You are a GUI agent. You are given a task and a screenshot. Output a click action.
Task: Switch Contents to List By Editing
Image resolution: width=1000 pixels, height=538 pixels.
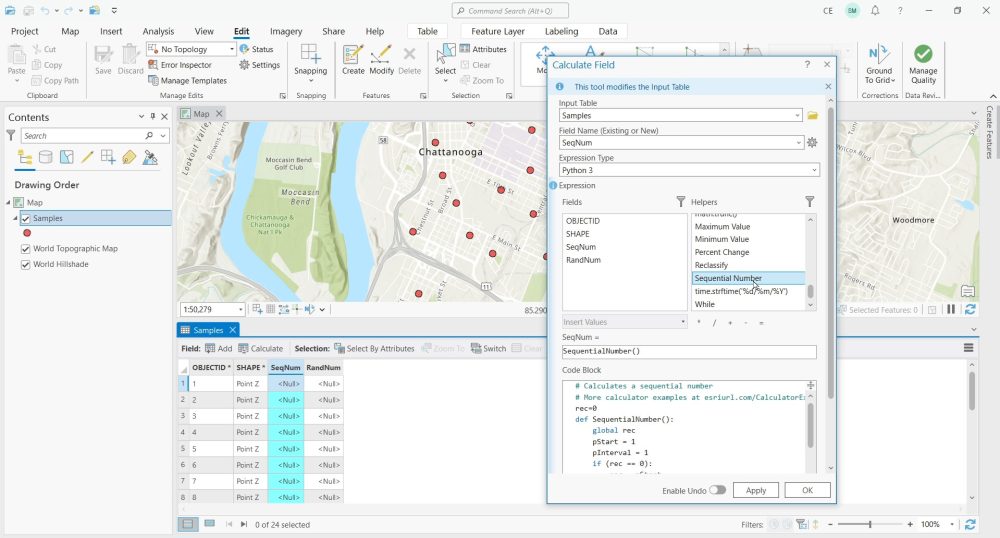click(x=87, y=157)
